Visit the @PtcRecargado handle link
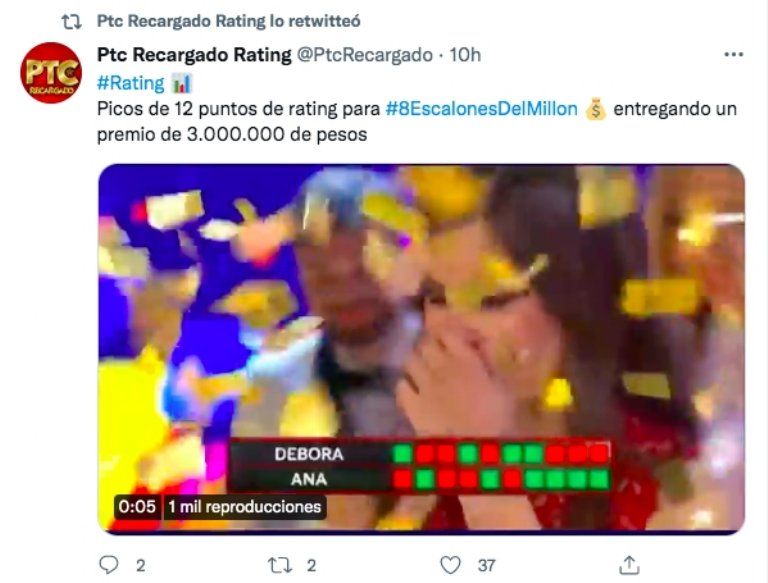This screenshot has height=583, width=768. [x=364, y=54]
